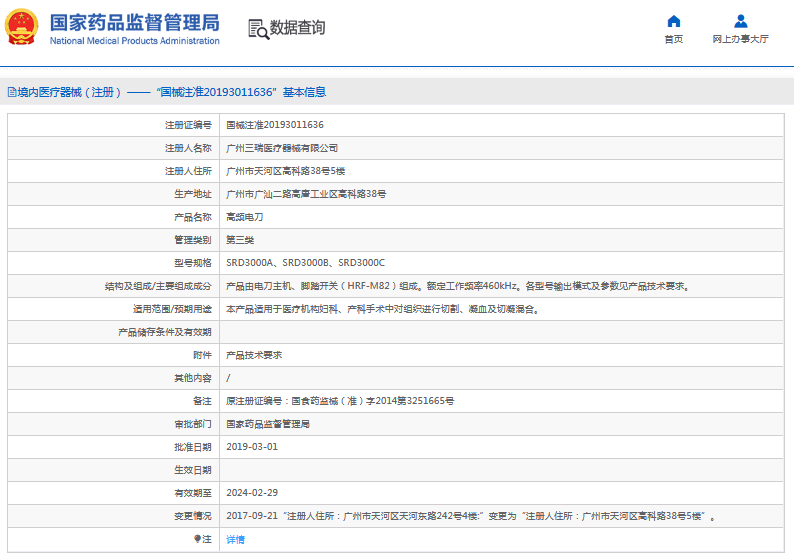Screen dimensions: 794x559
Task: Click the 注册证编号 row label
Action: coord(188,125)
